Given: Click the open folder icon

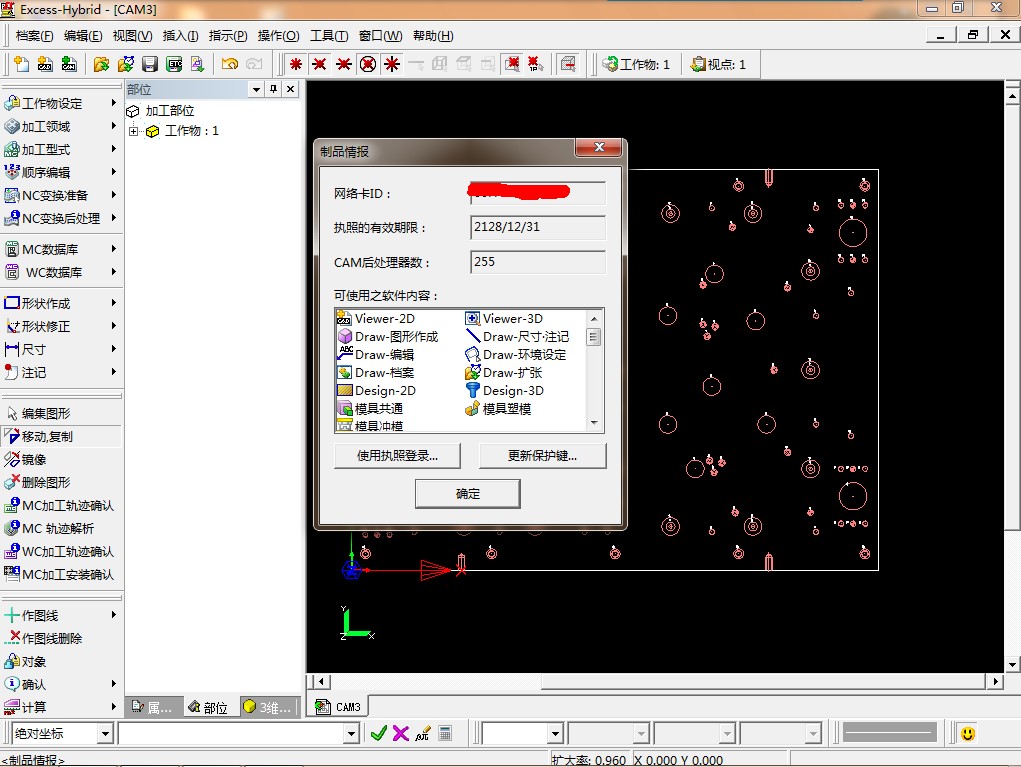Looking at the screenshot, I should (101, 64).
